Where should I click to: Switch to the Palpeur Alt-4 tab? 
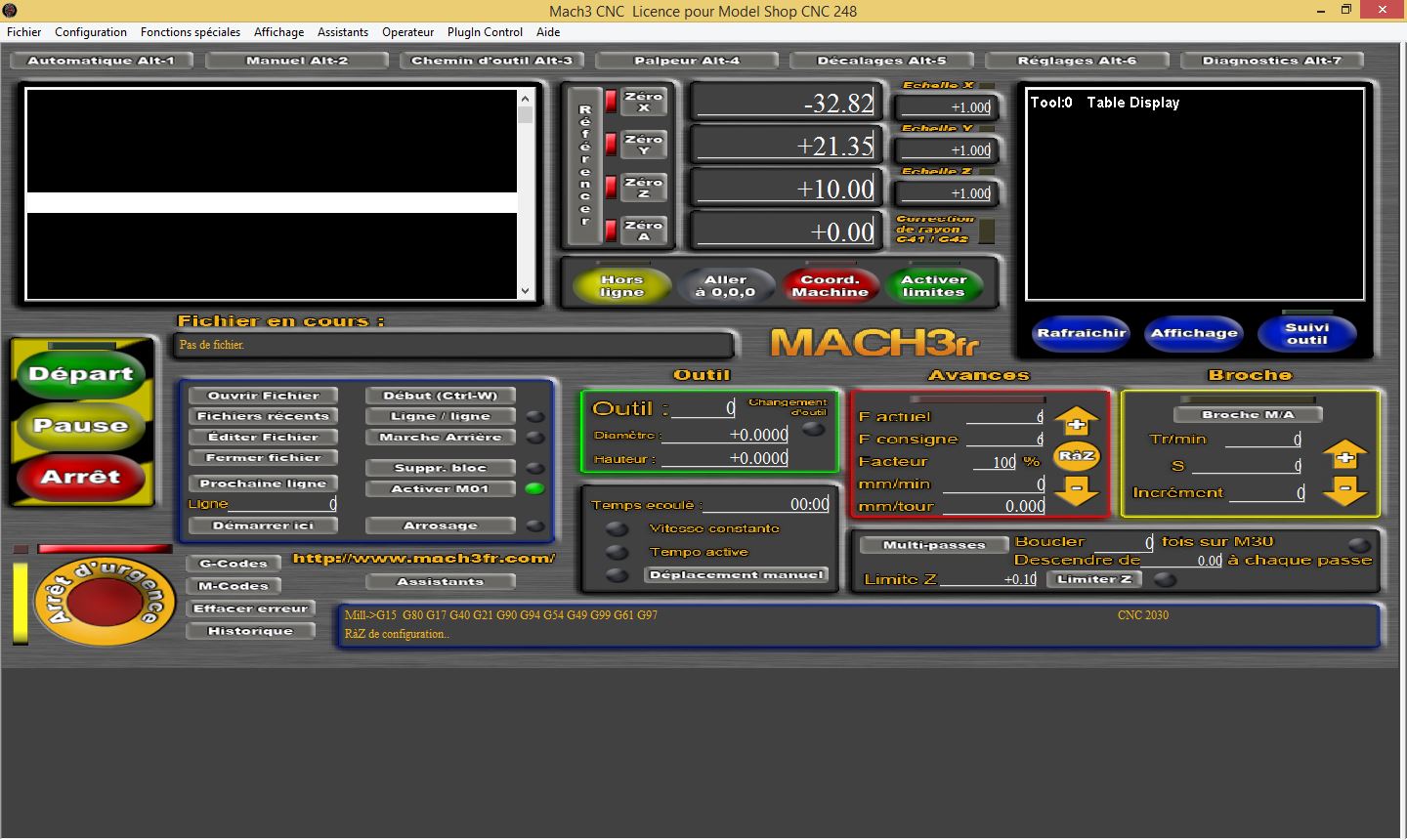687,61
